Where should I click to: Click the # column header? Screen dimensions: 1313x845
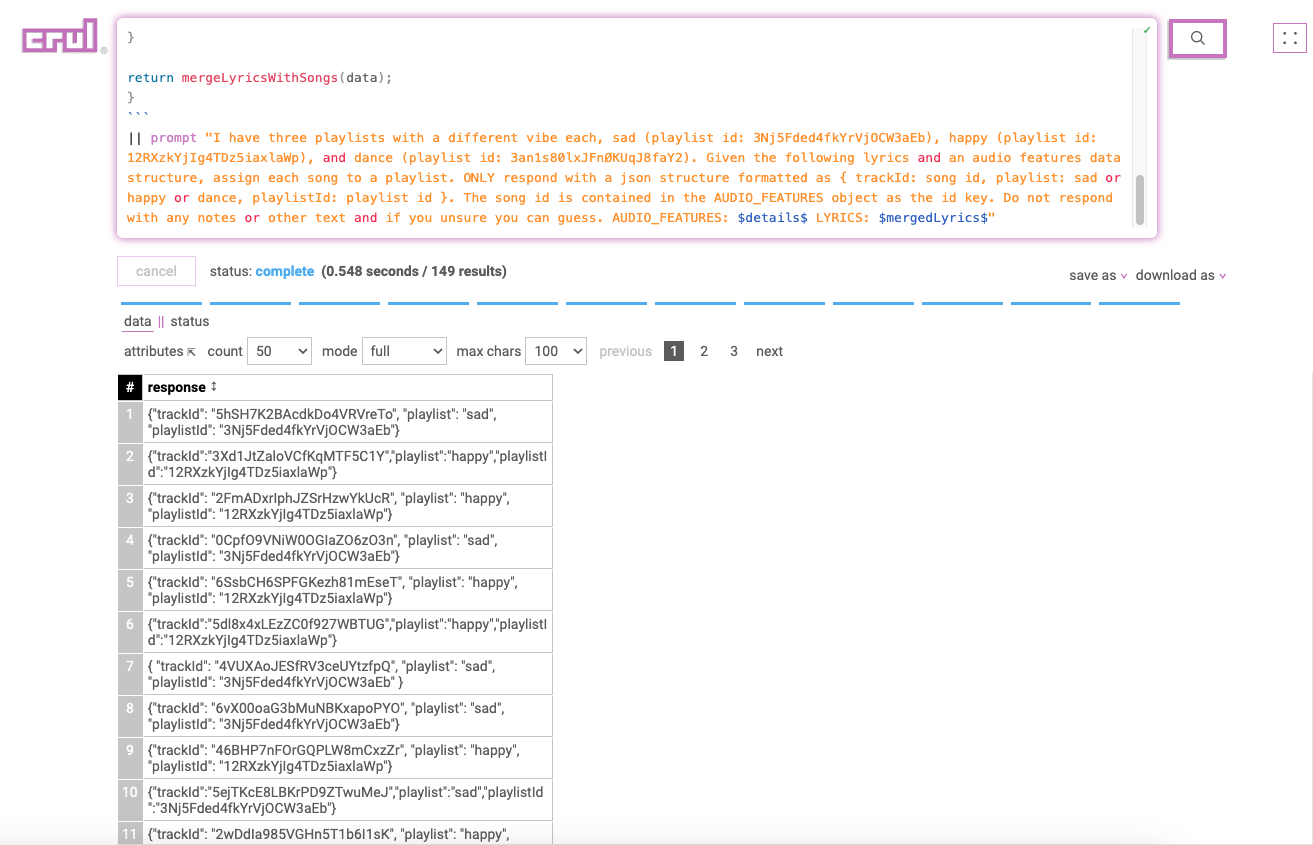pos(130,387)
